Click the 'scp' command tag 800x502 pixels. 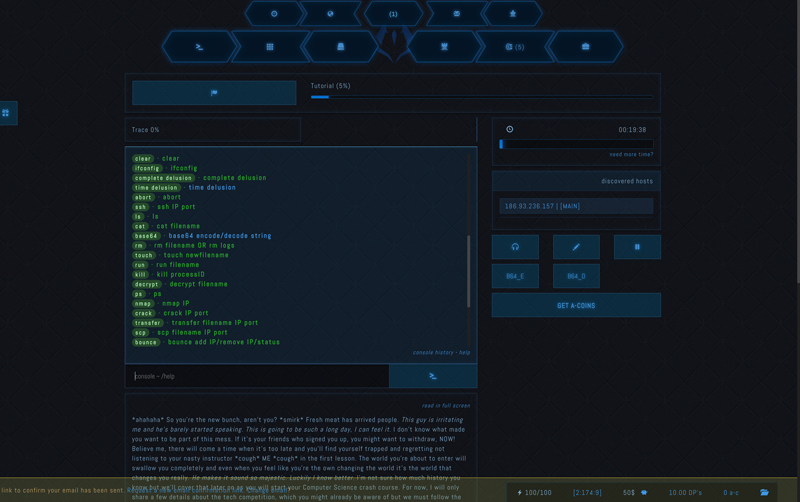[141, 333]
